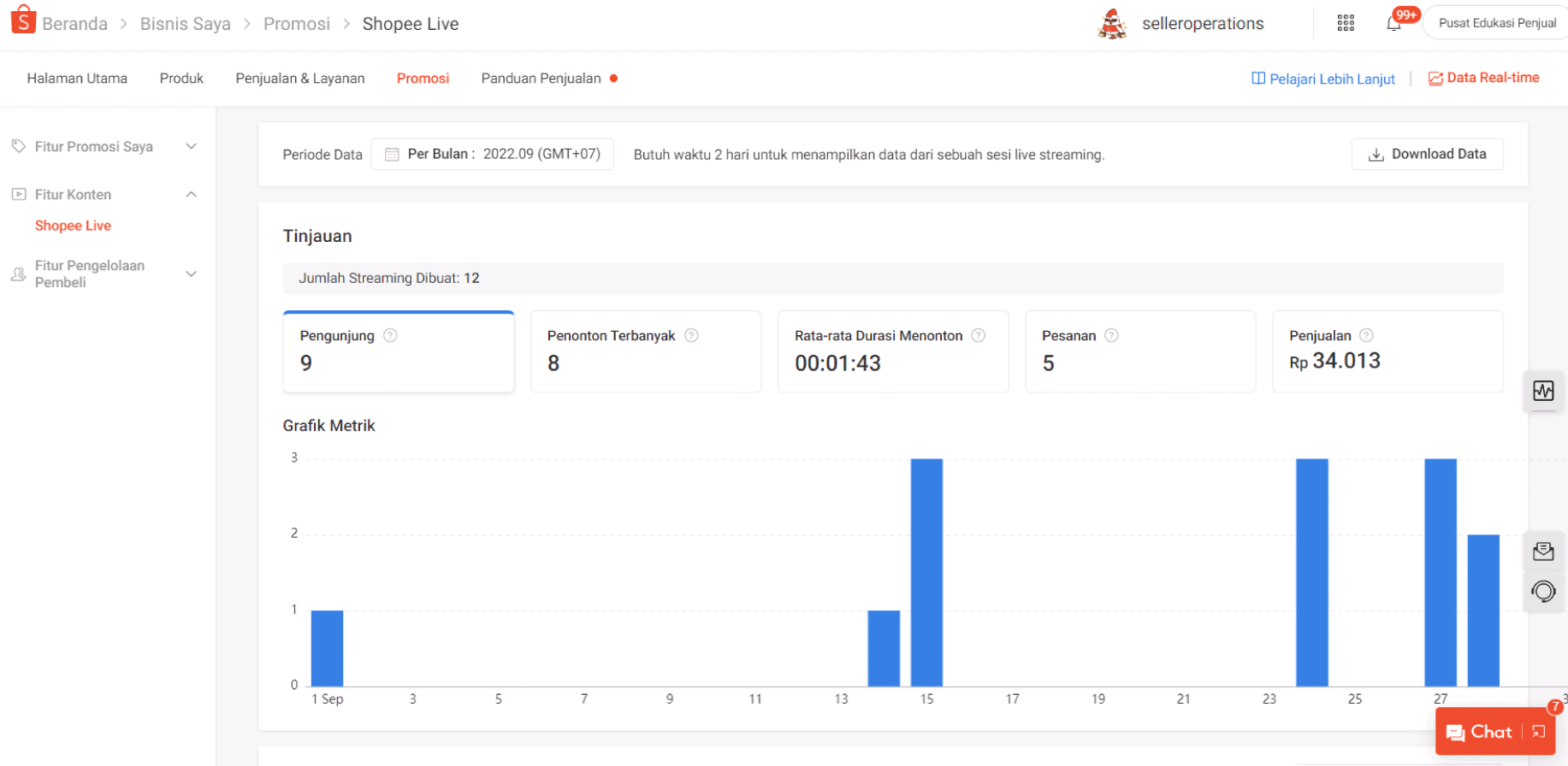1568x766 pixels.
Task: Click the help icon beside Penjualan
Action: [x=1366, y=335]
